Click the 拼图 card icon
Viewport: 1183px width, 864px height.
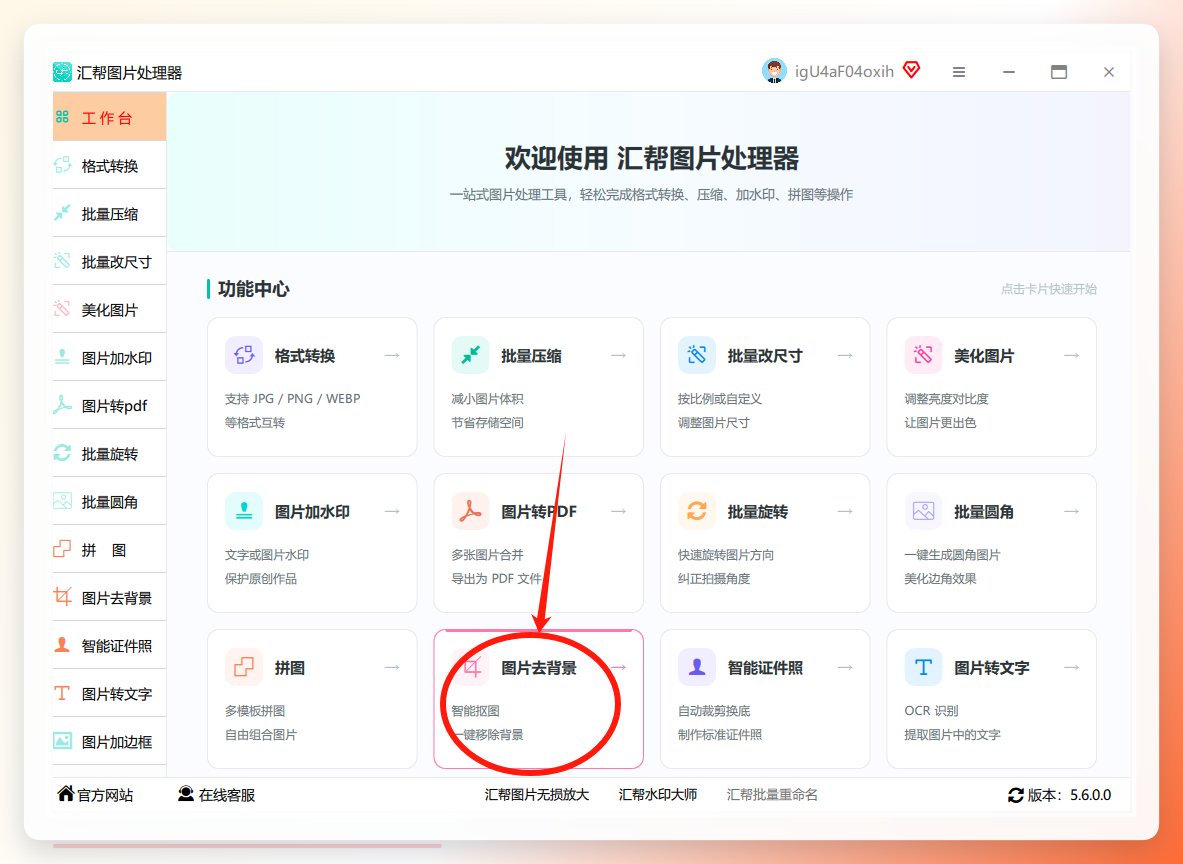[244, 667]
